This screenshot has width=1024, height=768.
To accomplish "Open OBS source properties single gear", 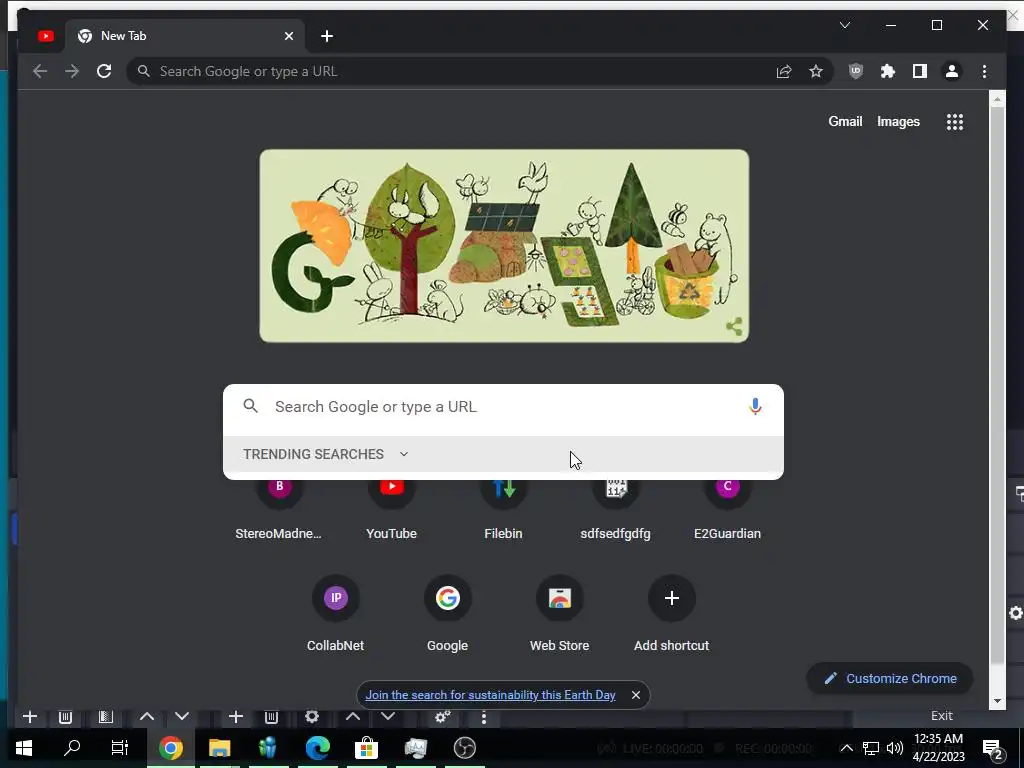I will [x=312, y=716].
